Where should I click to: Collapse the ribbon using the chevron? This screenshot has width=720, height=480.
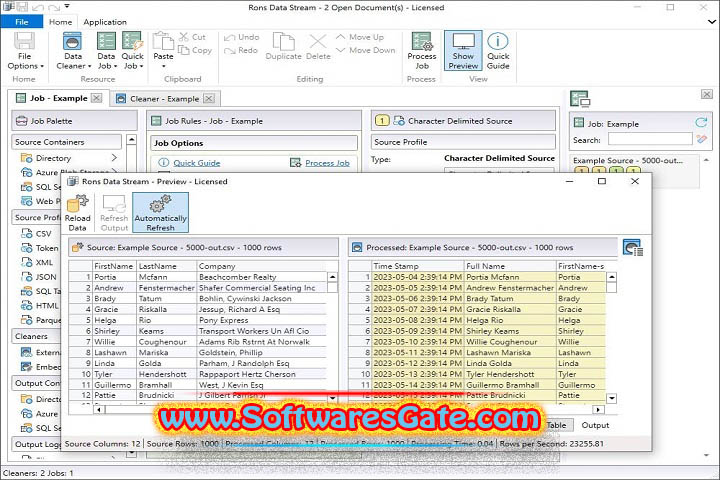coord(712,22)
